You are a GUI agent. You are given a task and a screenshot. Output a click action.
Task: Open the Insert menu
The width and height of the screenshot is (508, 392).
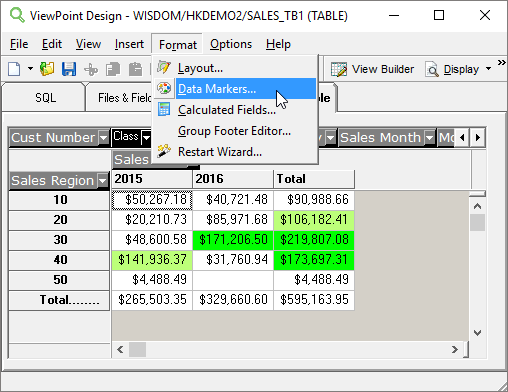point(129,44)
